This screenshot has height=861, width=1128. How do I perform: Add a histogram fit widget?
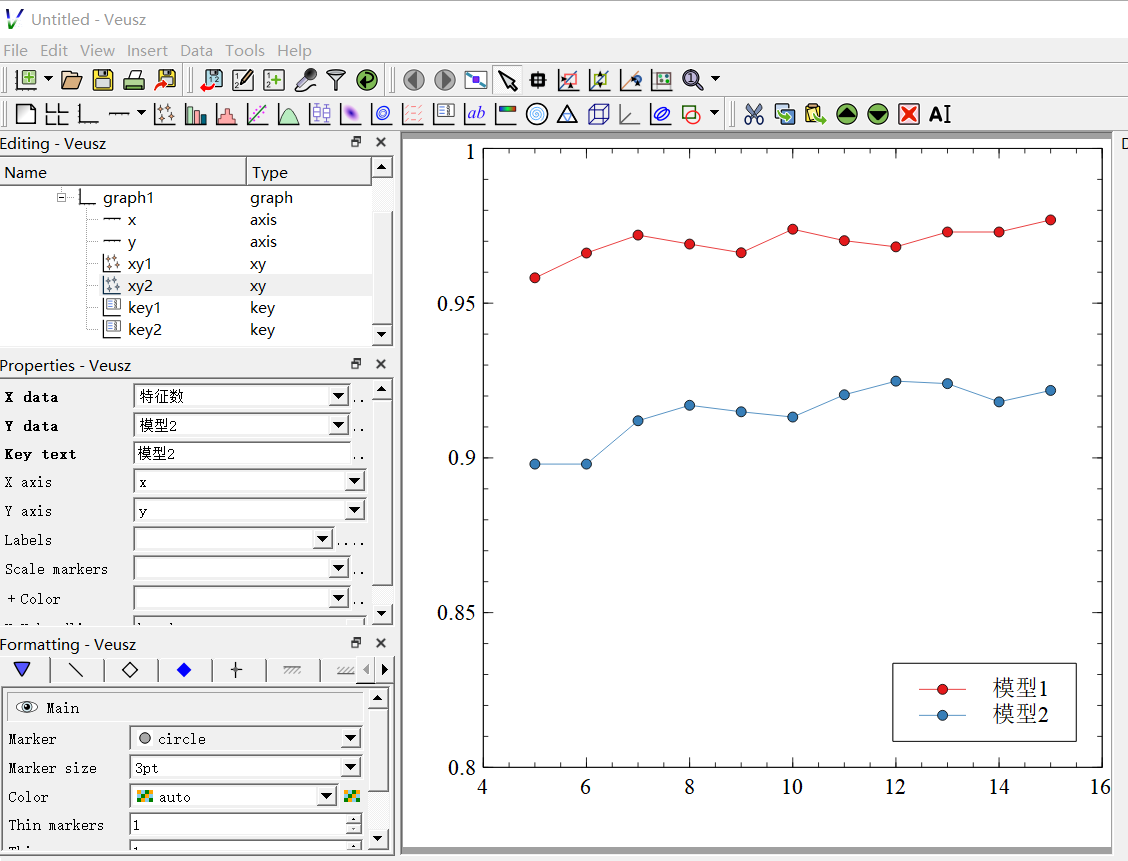click(227, 114)
